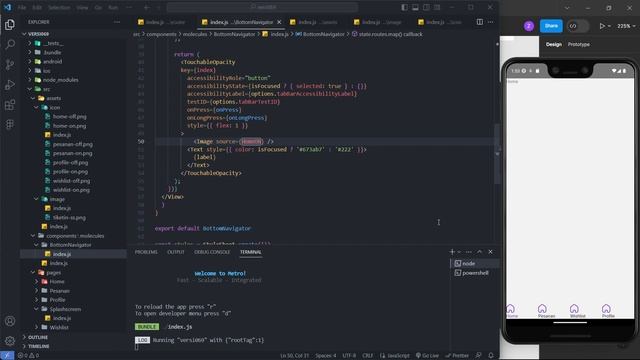Image resolution: width=640 pixels, height=360 pixels.
Task: Open the View menu
Action: [x=82, y=7]
